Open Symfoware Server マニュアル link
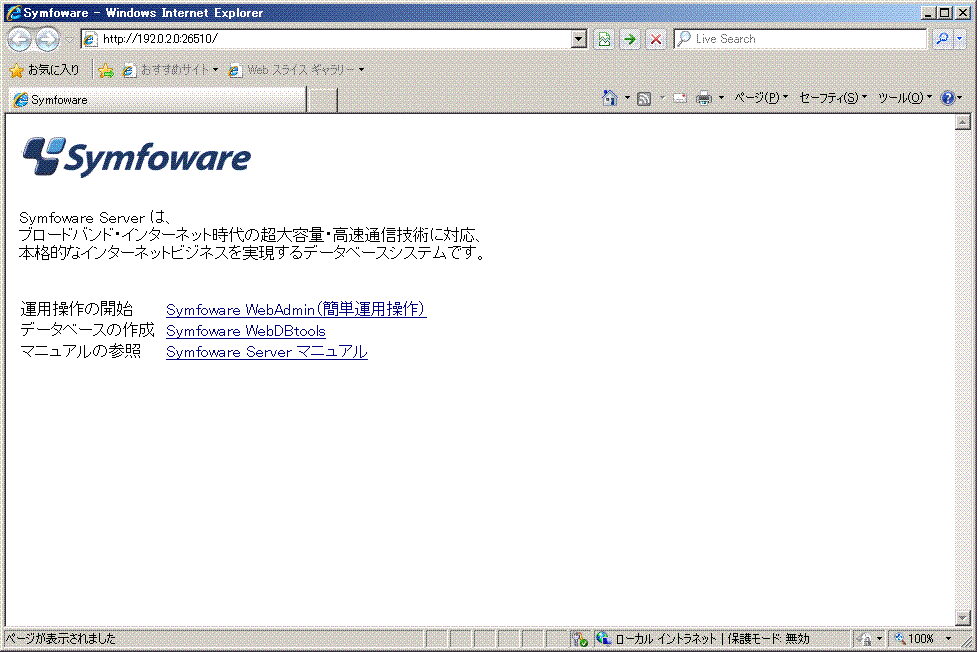The image size is (977, 652). [x=266, y=352]
